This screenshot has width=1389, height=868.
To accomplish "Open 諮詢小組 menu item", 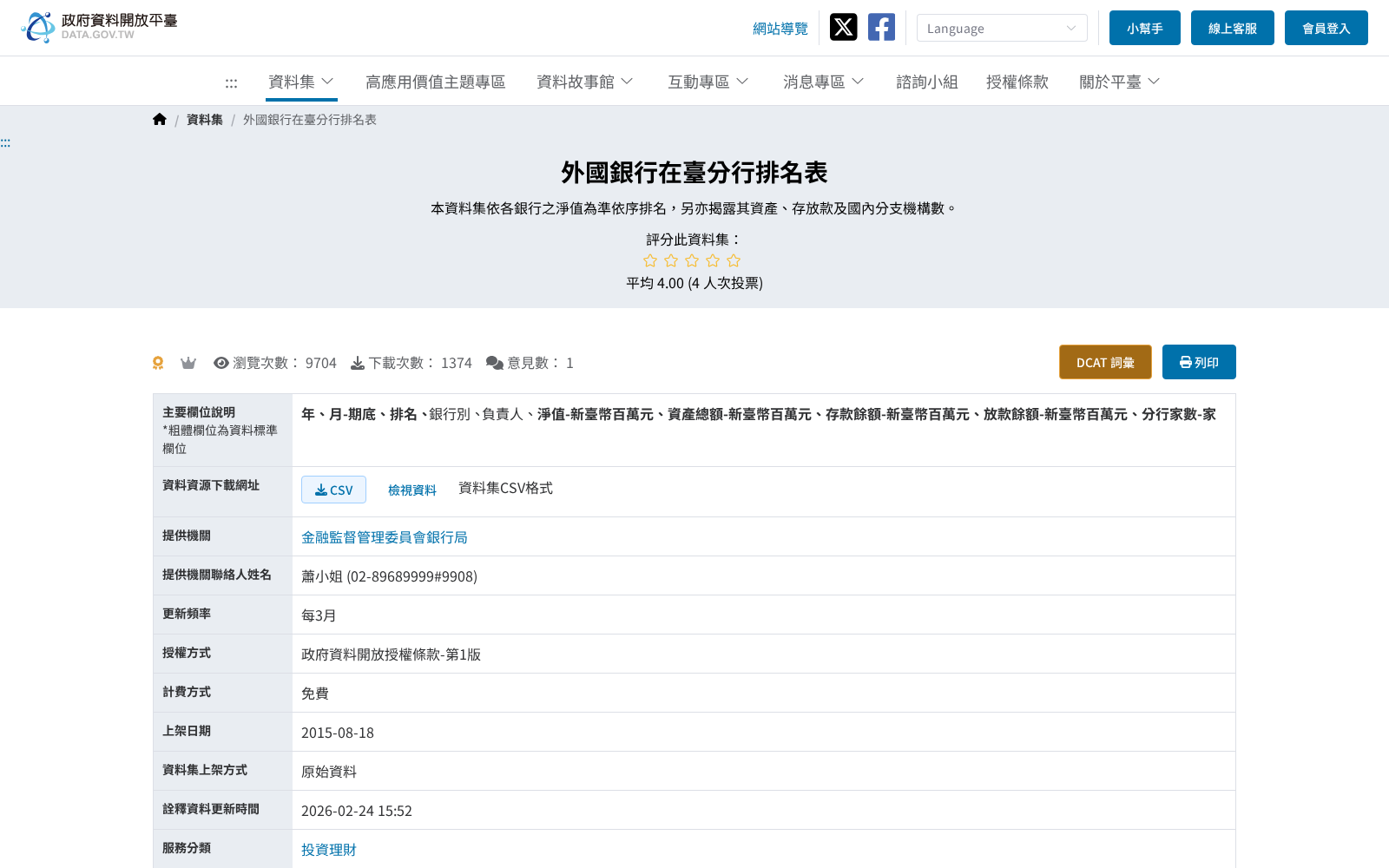I will click(927, 82).
